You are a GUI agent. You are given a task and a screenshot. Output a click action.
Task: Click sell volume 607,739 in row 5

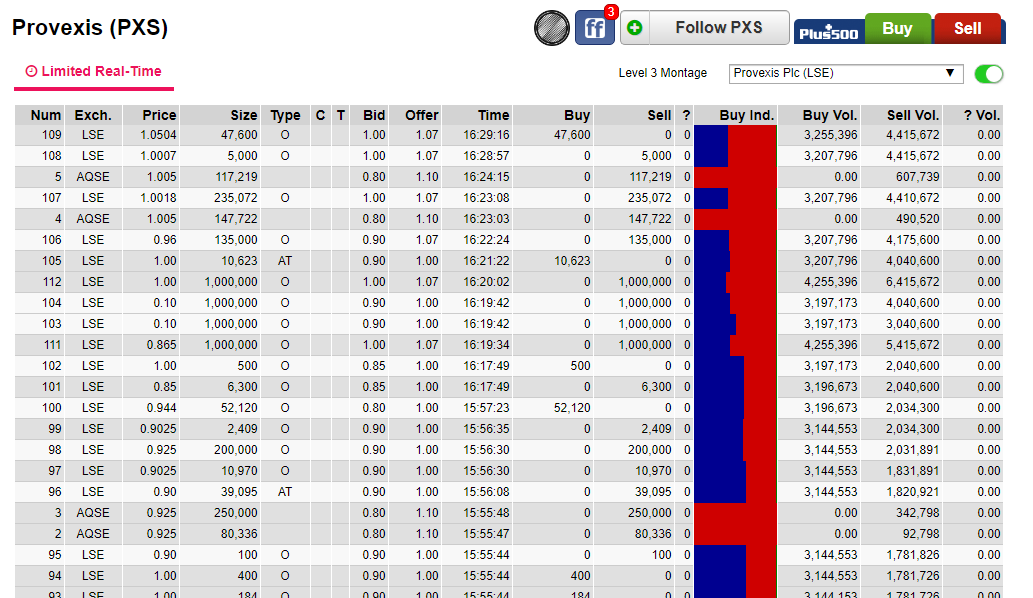tap(917, 177)
